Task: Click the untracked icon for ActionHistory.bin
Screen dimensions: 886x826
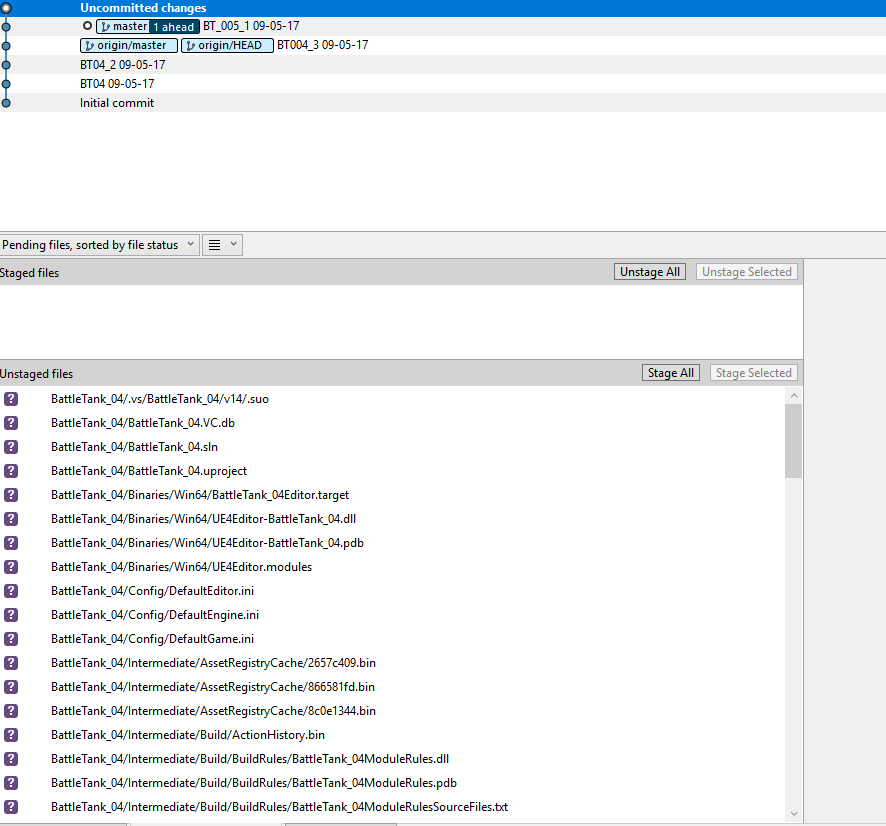Action: (11, 735)
